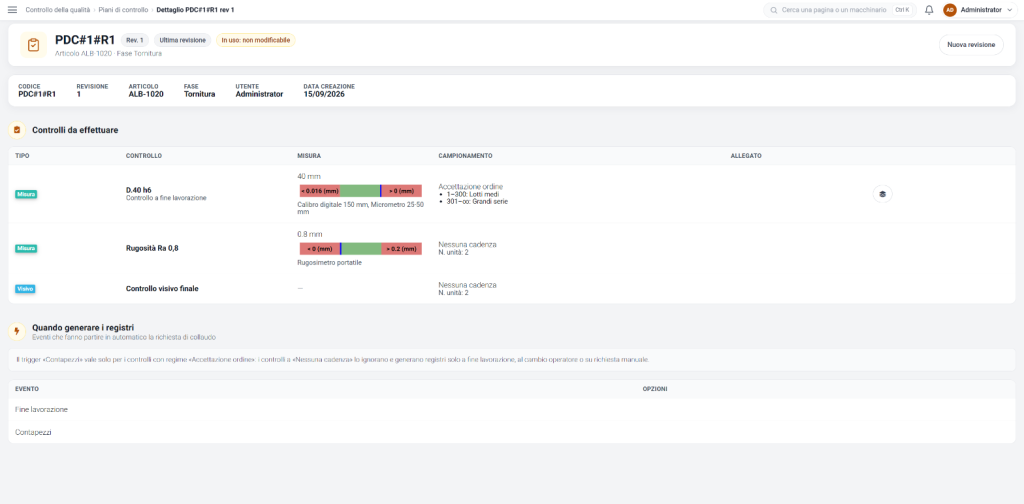Click the 301–∞: Grandi serie entry
The image size is (1024, 504).
[x=477, y=202]
